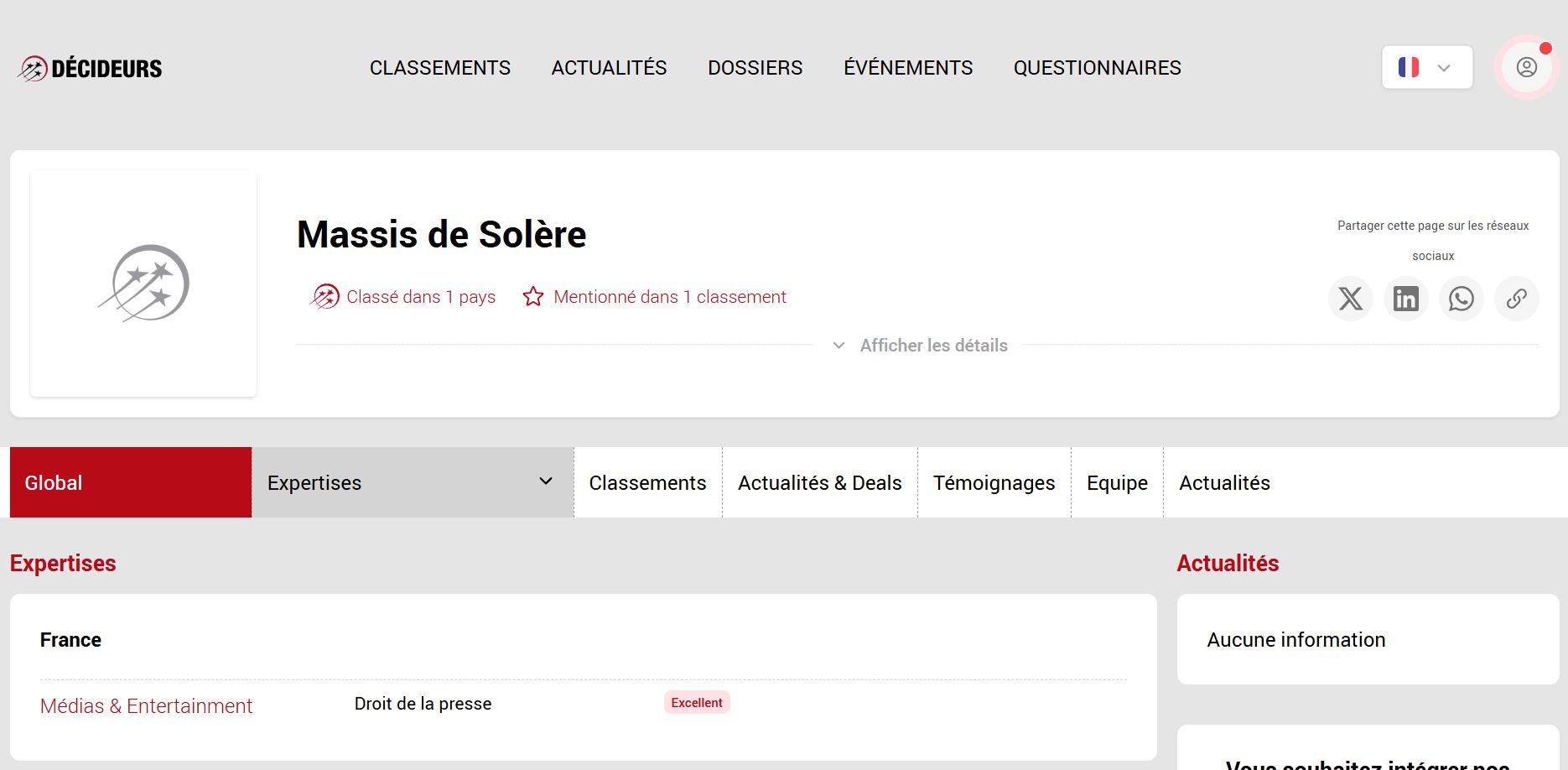
Task: Switch to the Témoignages tab
Action: [x=994, y=482]
